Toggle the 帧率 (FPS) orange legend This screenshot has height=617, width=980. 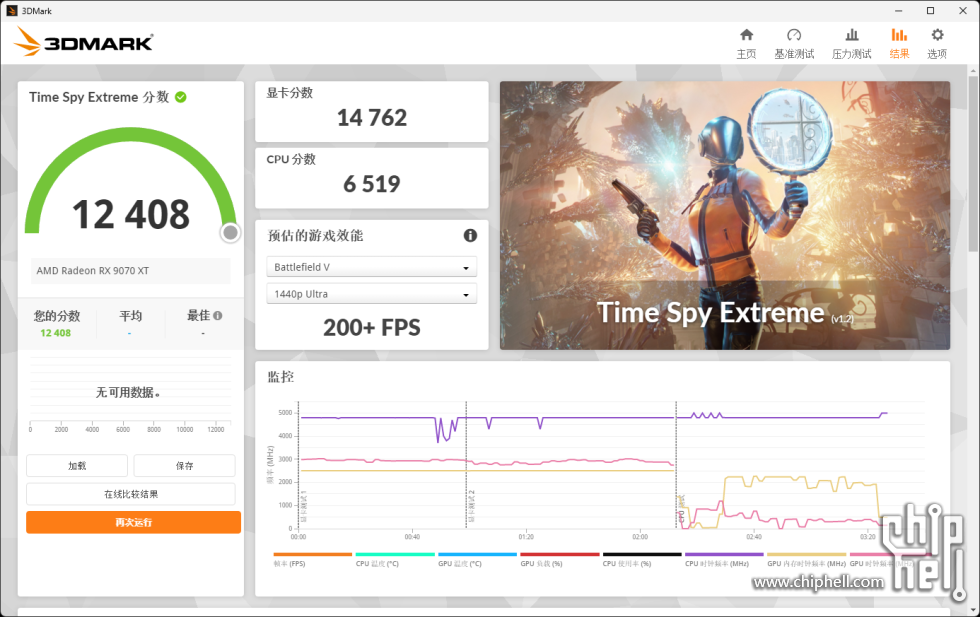312,559
